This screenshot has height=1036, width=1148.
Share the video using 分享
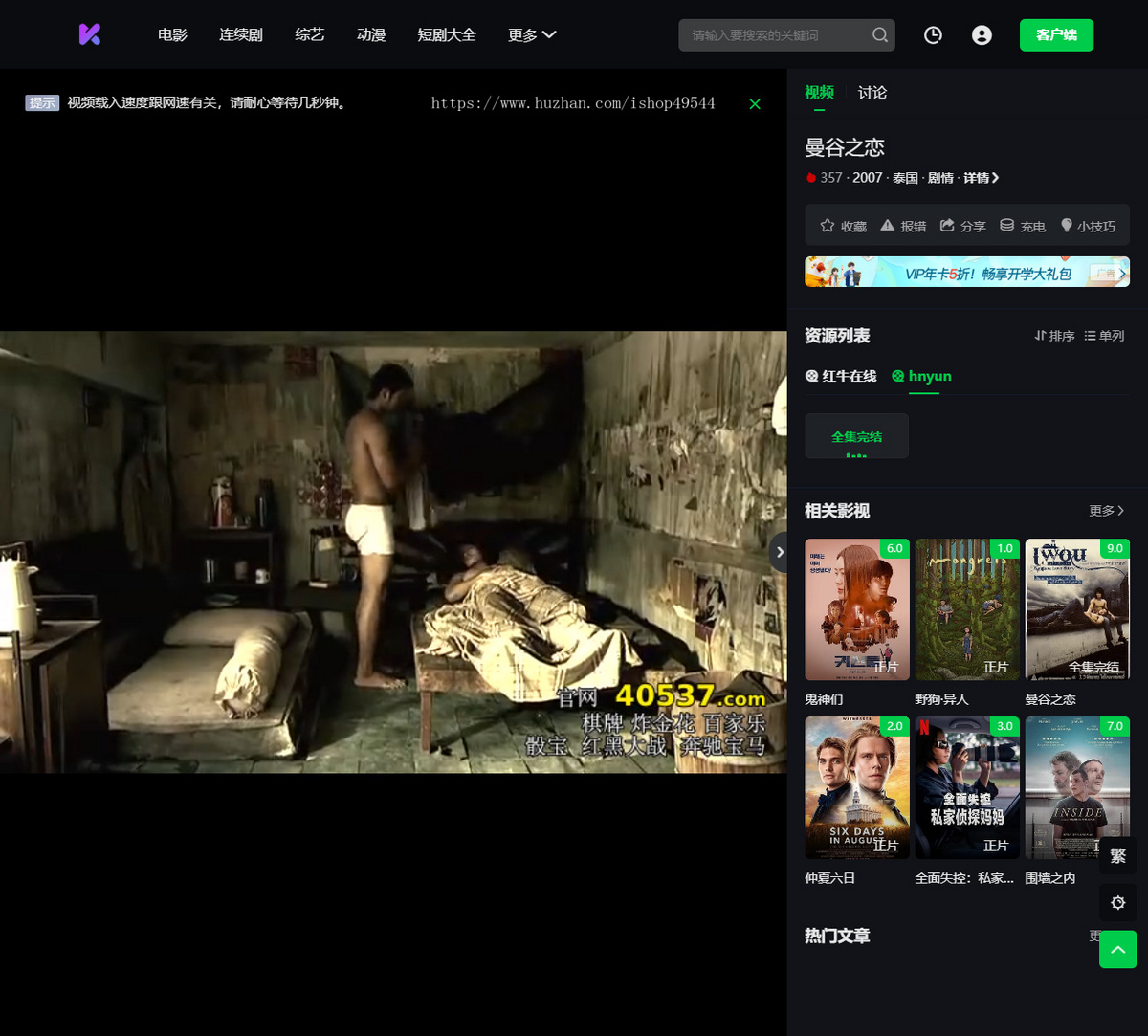tap(962, 226)
